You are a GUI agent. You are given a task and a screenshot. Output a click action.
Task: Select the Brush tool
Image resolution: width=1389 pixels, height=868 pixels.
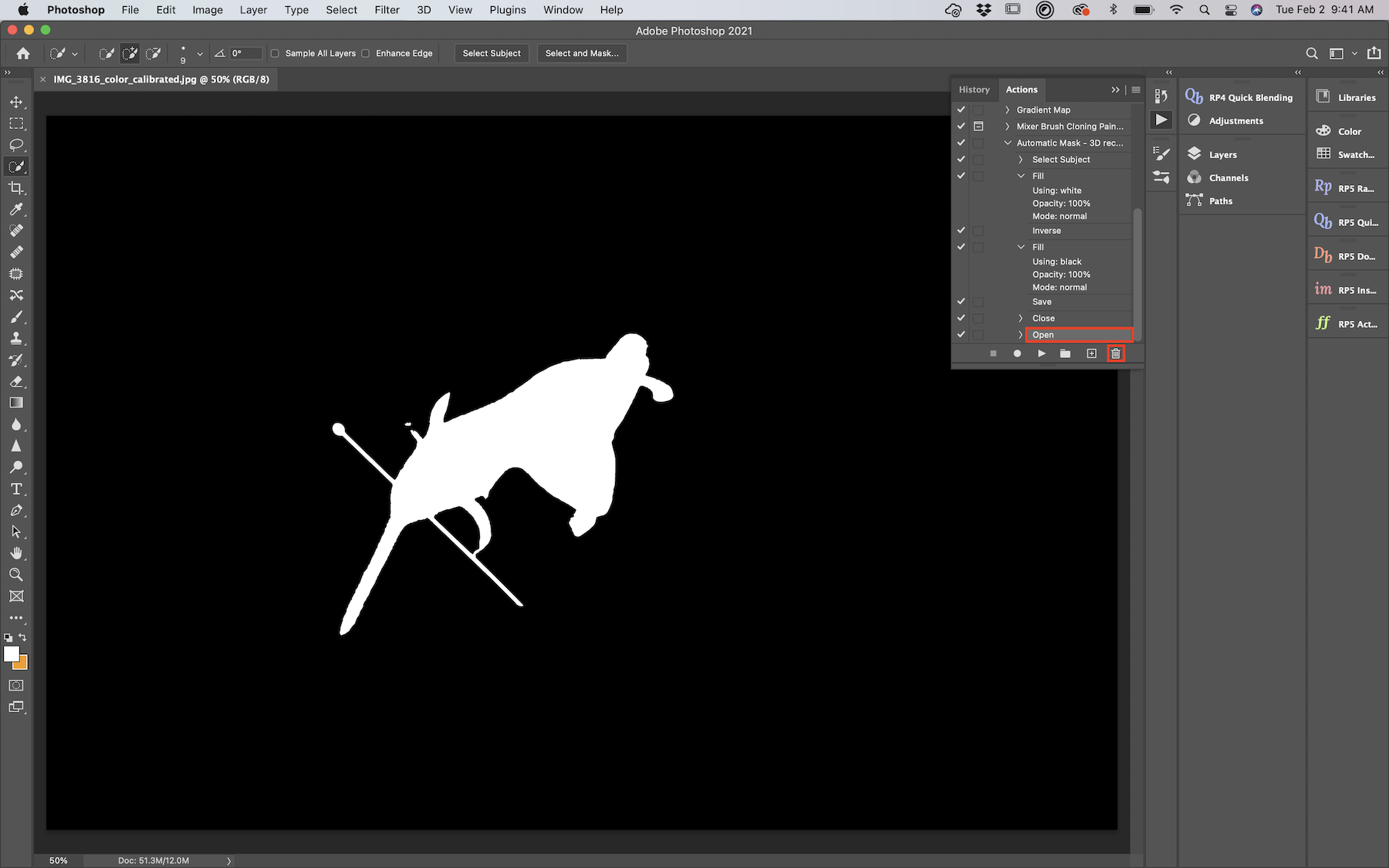16,317
